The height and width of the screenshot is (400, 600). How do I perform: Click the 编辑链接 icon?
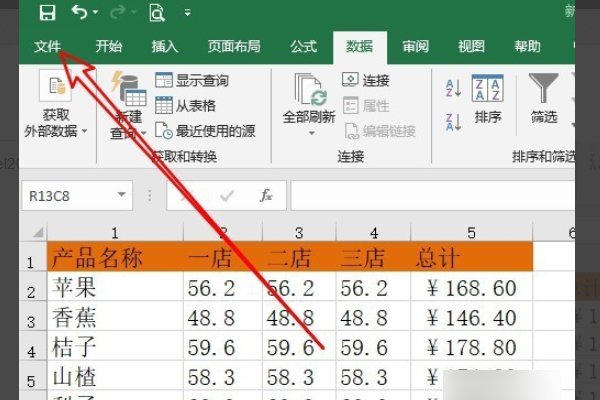352,131
